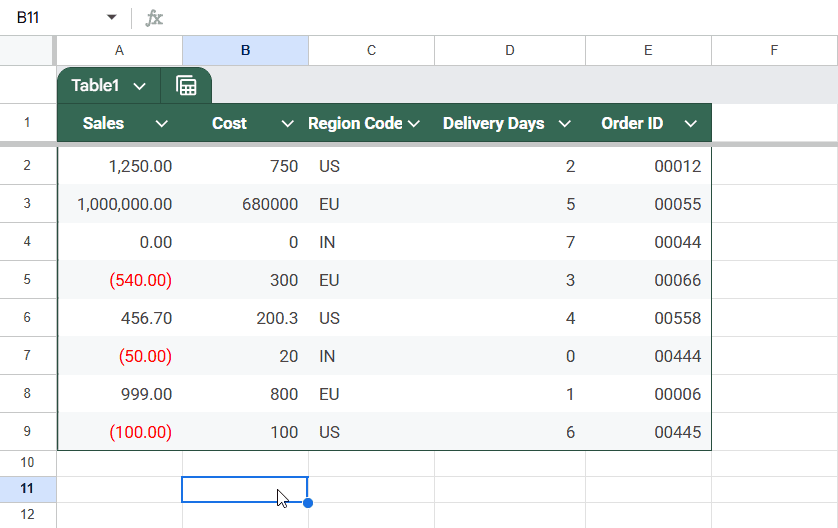Select Order ID cell 00066

click(648, 280)
